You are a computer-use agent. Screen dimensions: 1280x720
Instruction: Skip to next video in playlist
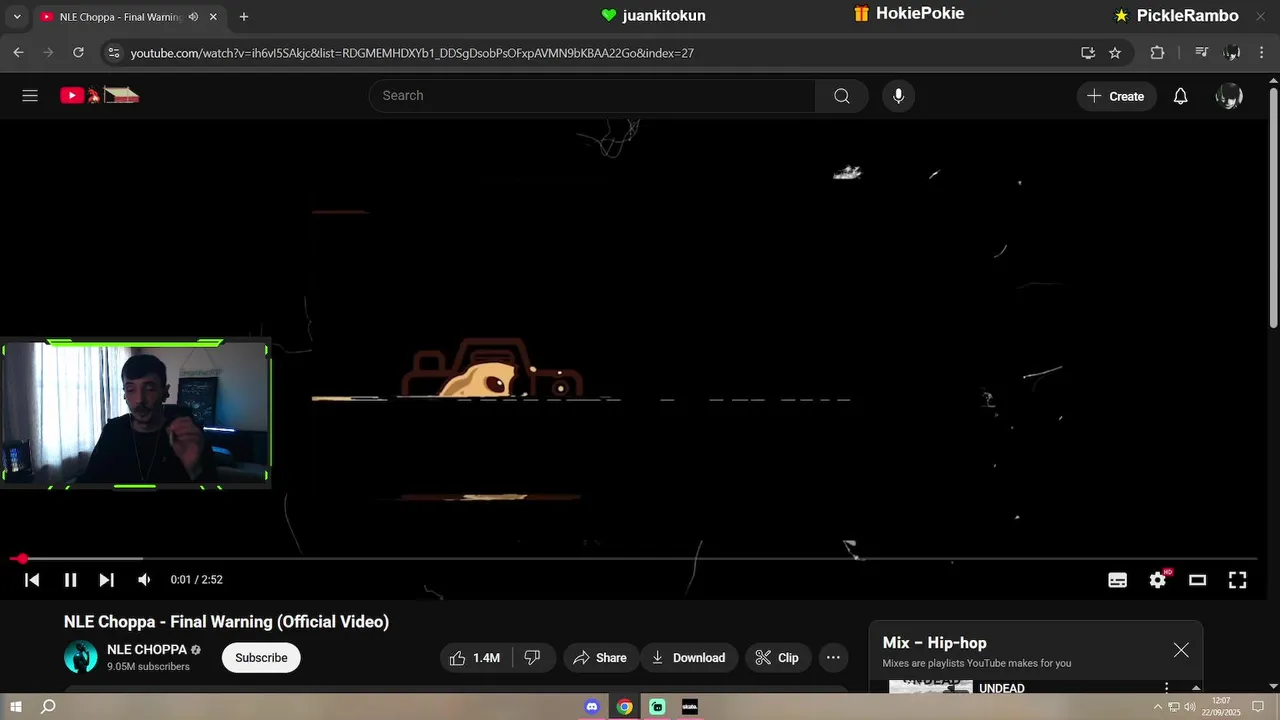107,580
